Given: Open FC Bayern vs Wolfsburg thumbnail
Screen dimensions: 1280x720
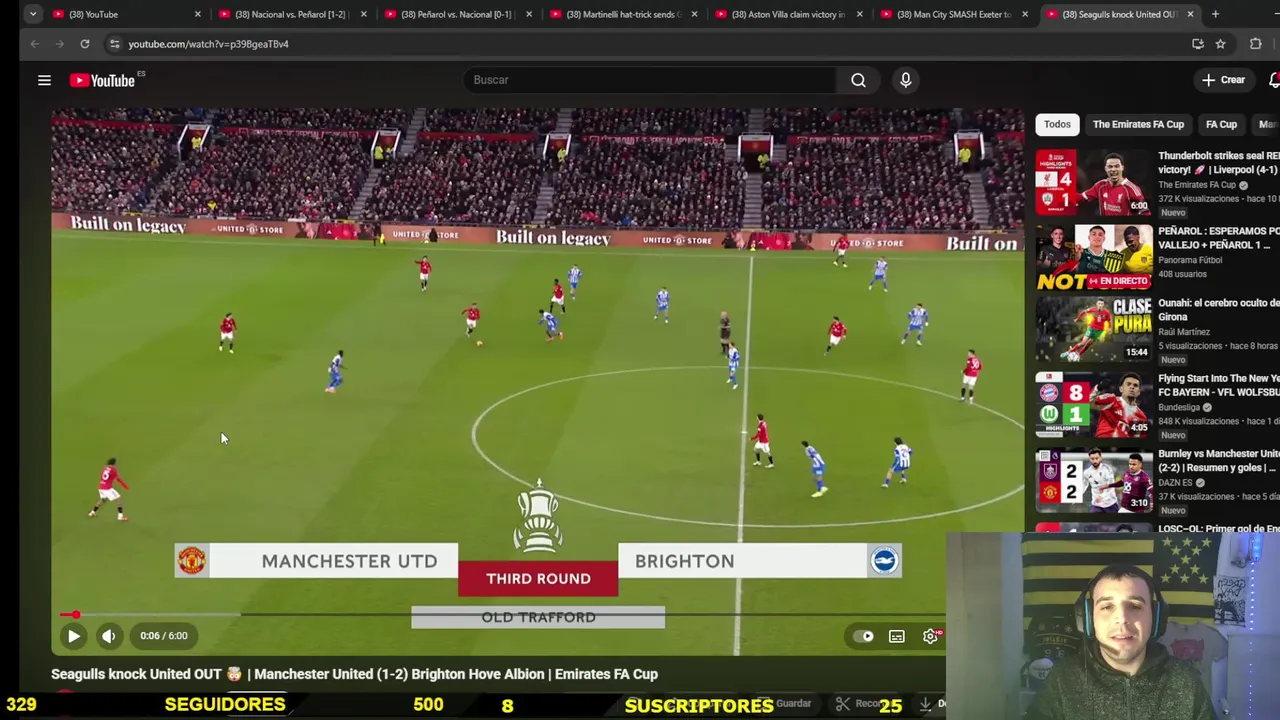Looking at the screenshot, I should coord(1094,405).
